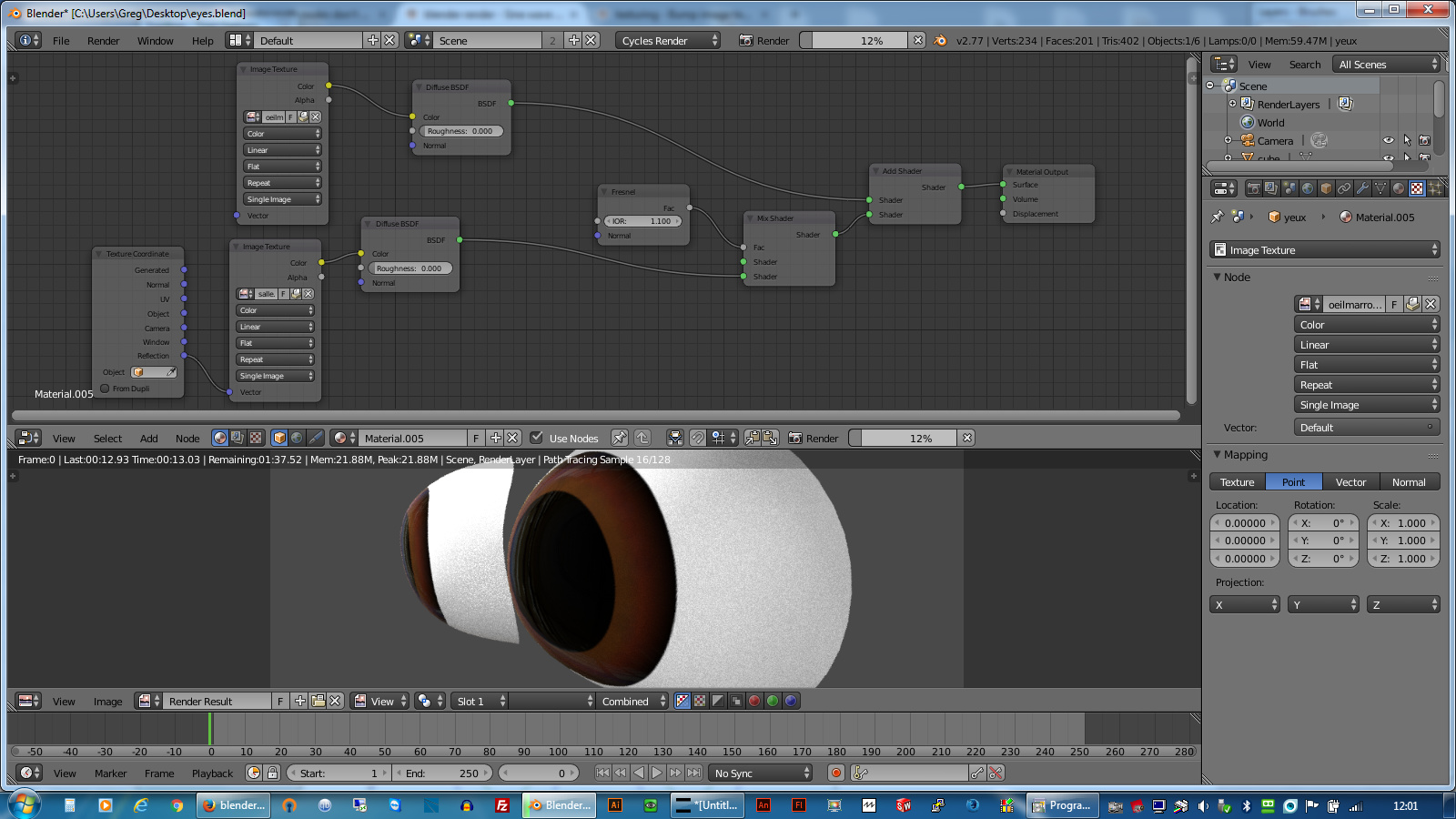1456x819 pixels.
Task: Open the node editor Add menu
Action: pyautogui.click(x=148, y=438)
